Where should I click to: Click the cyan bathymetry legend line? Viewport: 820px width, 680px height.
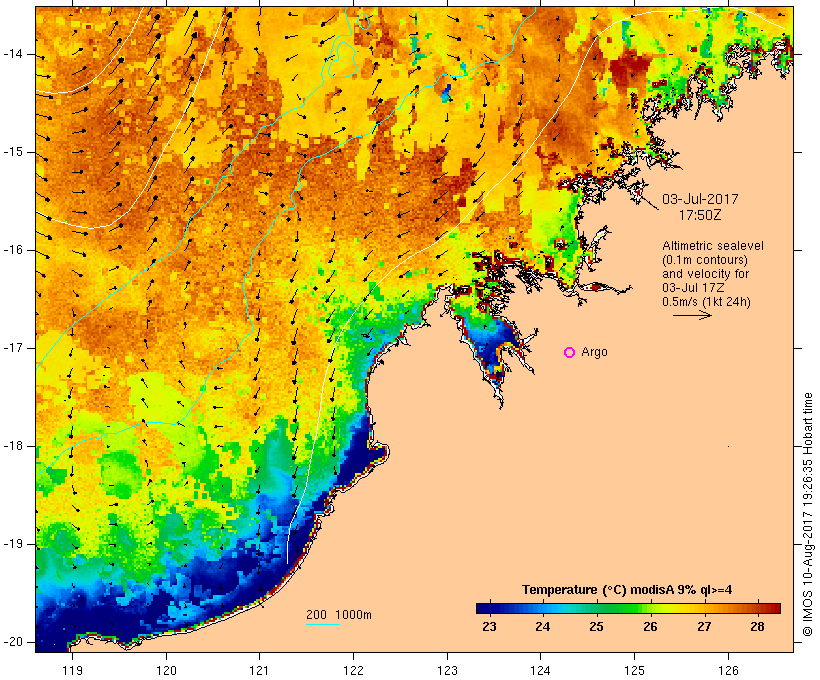point(323,624)
